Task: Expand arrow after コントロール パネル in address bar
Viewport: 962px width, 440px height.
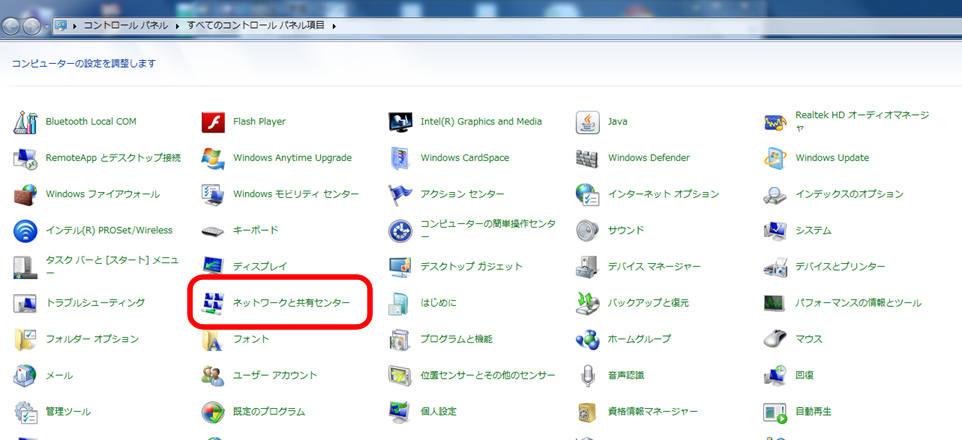Action: pyautogui.click(x=177, y=26)
